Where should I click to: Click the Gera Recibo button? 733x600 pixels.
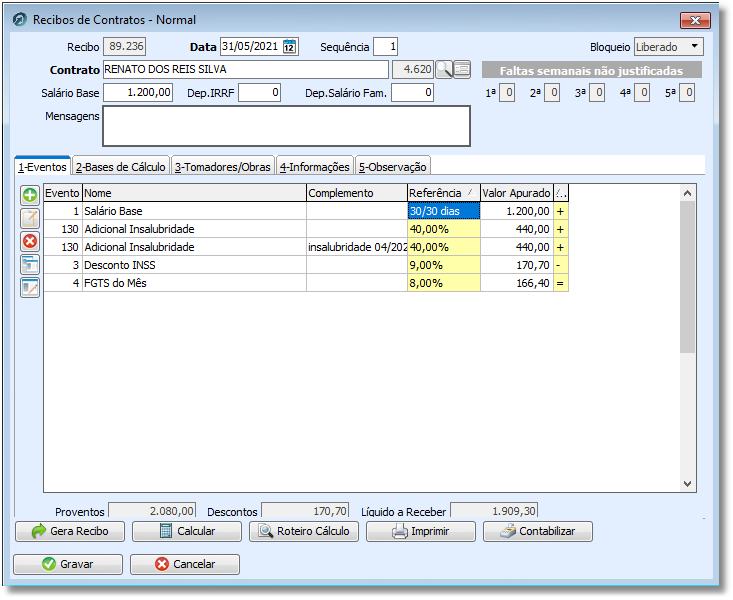(x=70, y=532)
